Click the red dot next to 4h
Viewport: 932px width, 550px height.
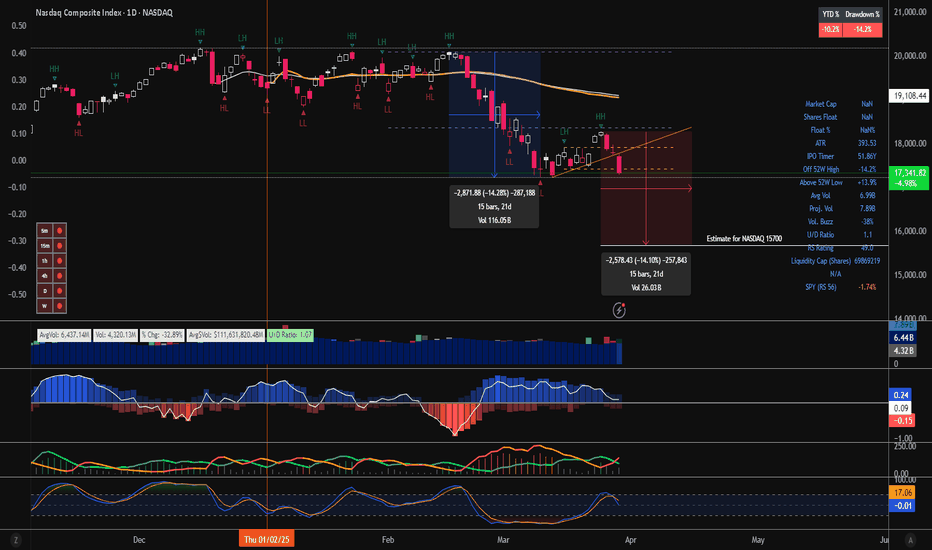(x=59, y=276)
